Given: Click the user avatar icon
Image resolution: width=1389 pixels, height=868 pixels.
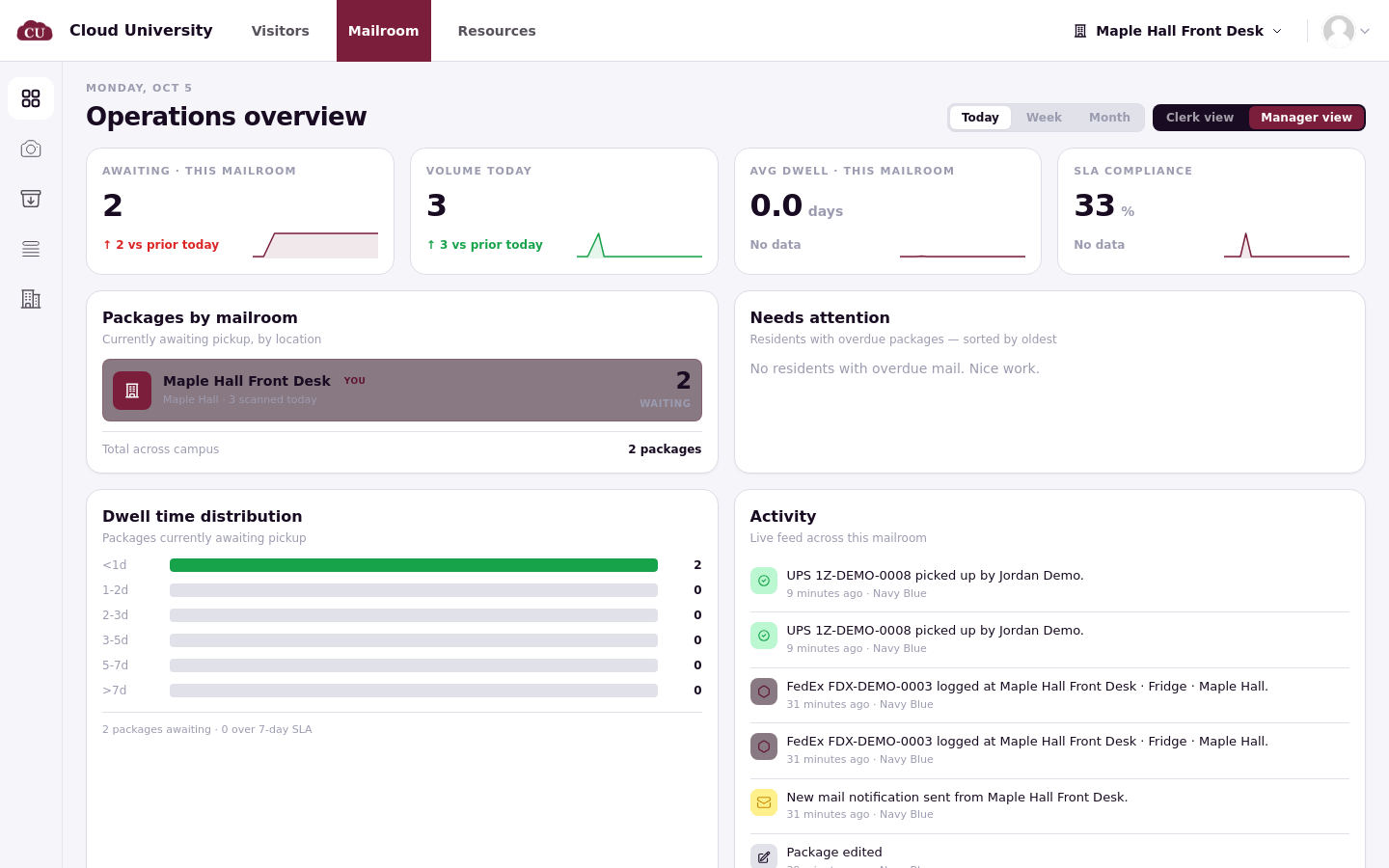Looking at the screenshot, I should tap(1339, 31).
